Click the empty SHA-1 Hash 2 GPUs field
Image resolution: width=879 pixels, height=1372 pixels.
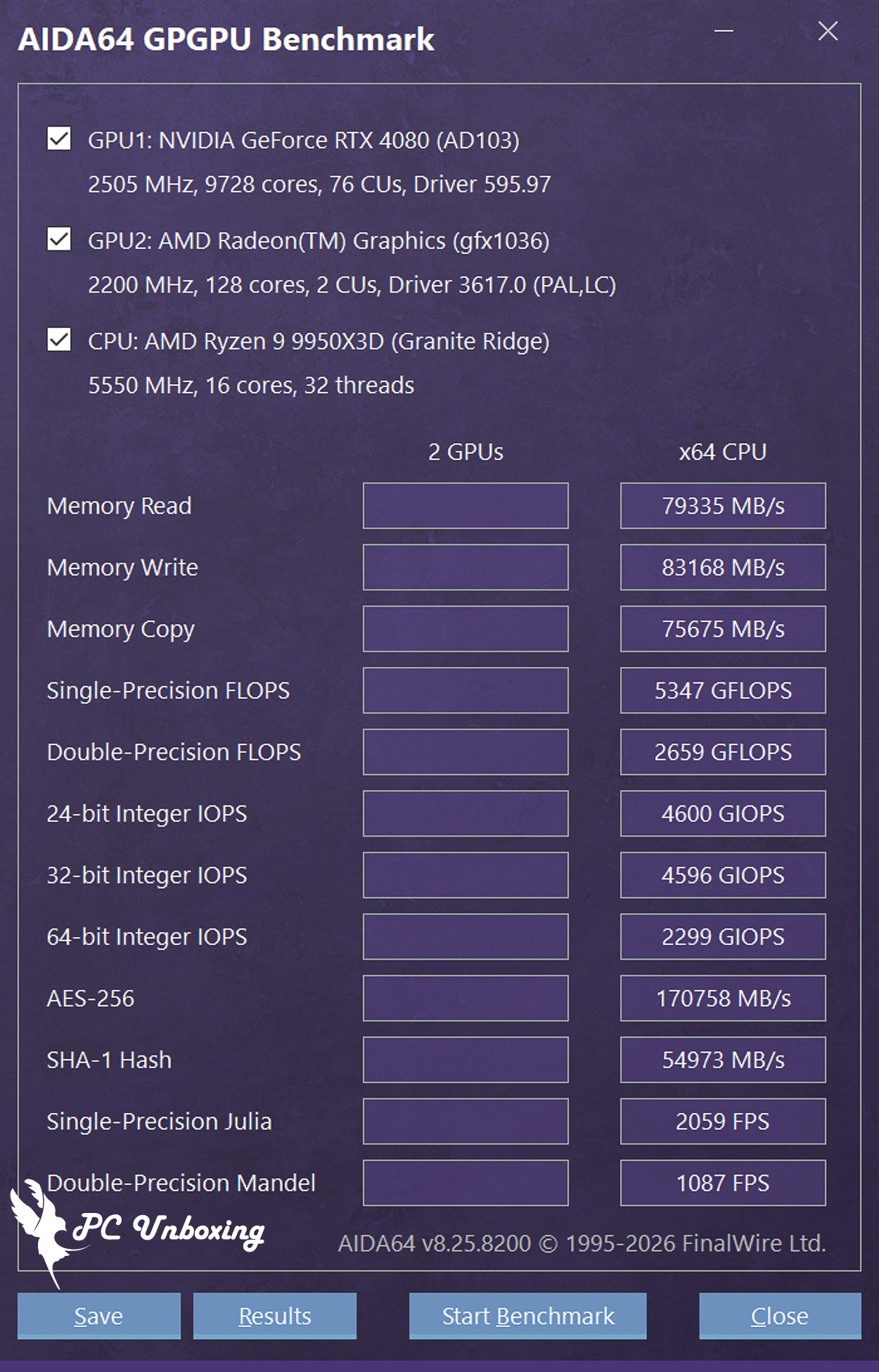pyautogui.click(x=466, y=1060)
